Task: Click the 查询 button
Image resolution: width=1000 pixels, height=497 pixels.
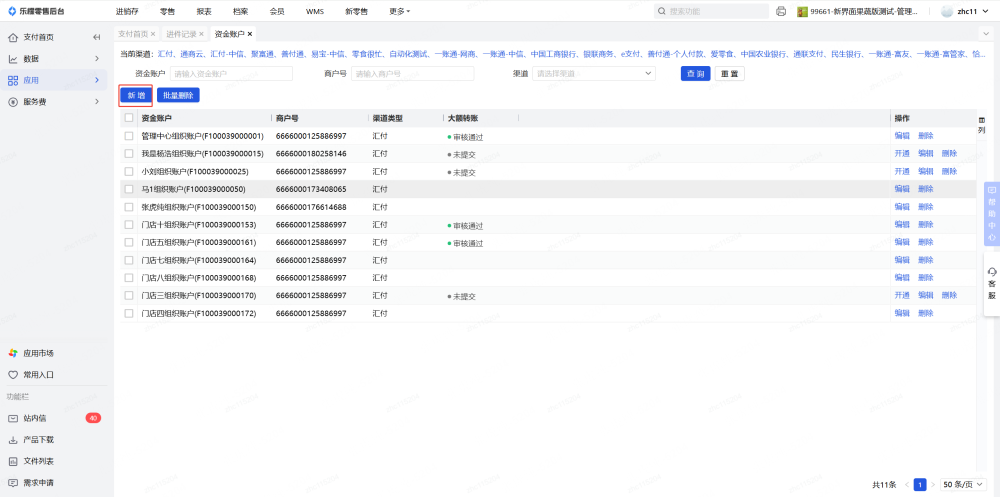Action: (x=695, y=73)
